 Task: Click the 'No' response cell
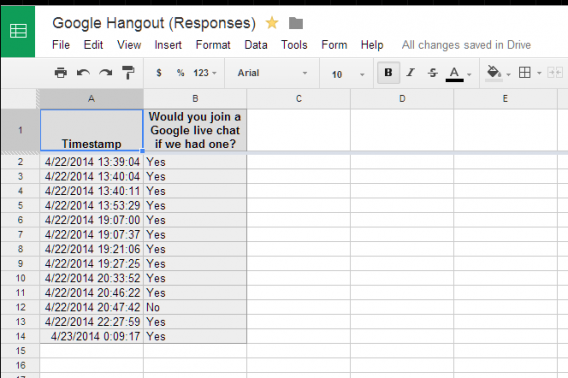[195, 307]
